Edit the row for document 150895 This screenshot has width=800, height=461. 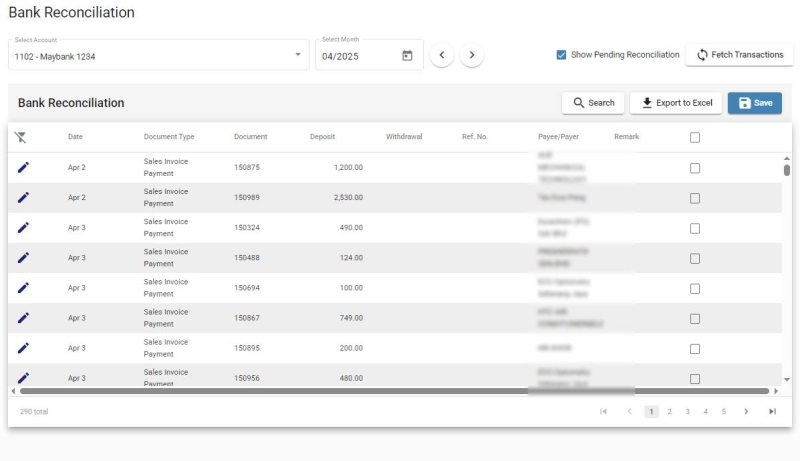click(x=23, y=348)
